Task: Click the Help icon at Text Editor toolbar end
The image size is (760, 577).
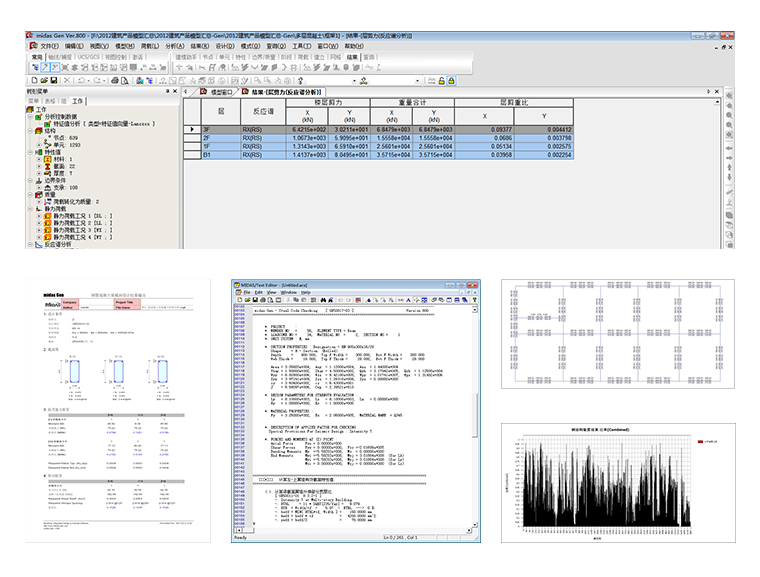Action: click(475, 300)
